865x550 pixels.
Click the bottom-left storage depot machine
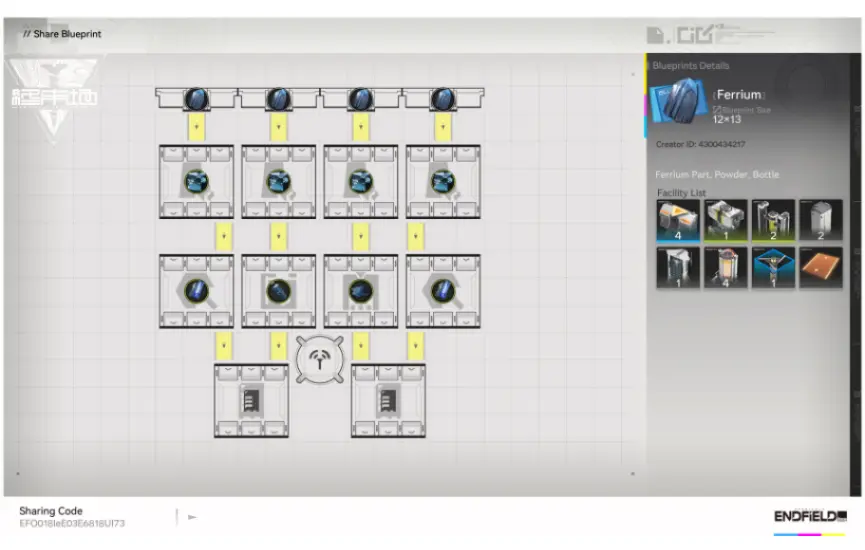251,400
